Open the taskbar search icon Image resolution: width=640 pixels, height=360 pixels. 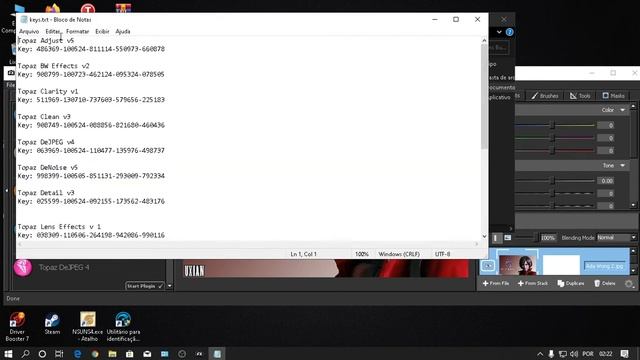tap(25, 353)
